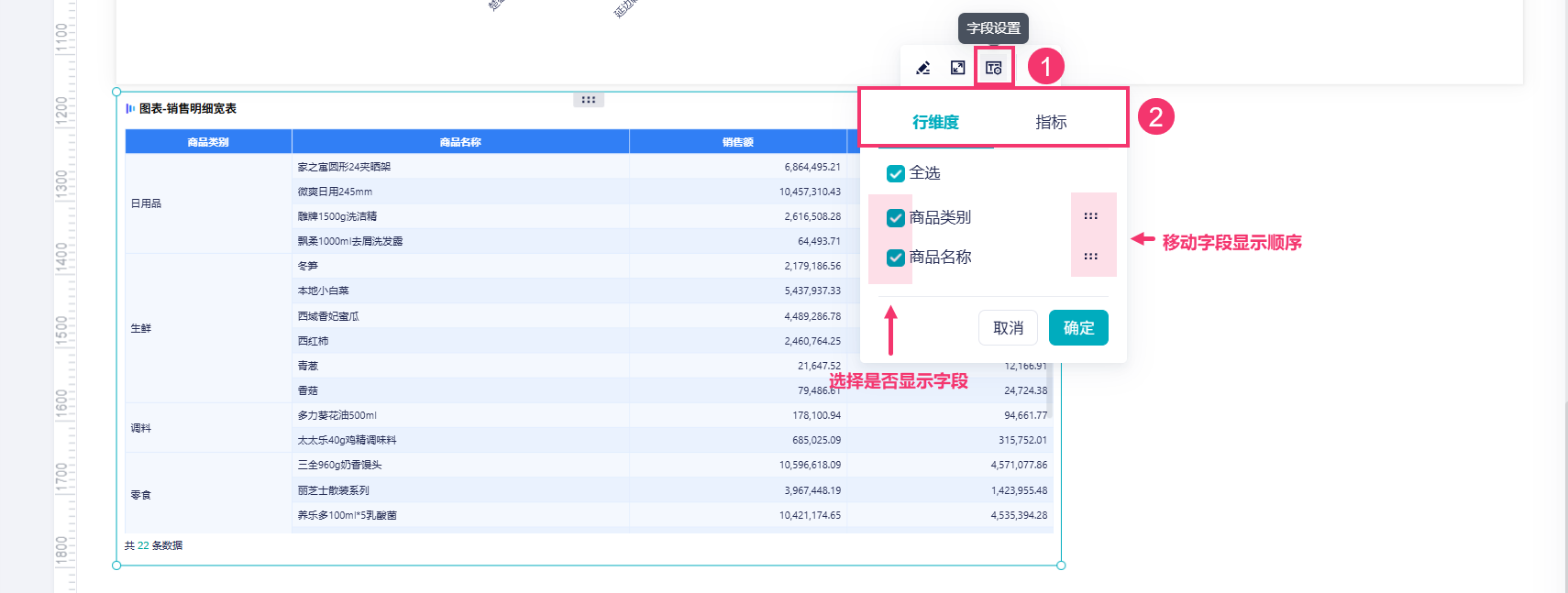1568x593 pixels.
Task: Switch to the 指标 tab
Action: (1051, 122)
